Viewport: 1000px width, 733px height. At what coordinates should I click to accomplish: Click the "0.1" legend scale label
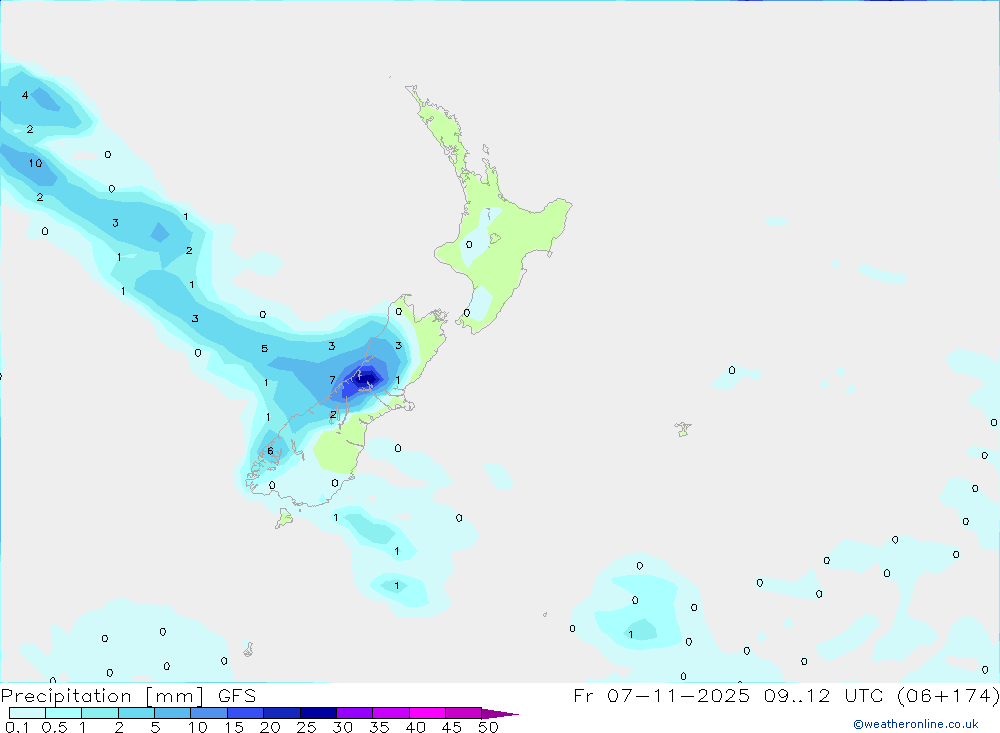pyautogui.click(x=17, y=727)
